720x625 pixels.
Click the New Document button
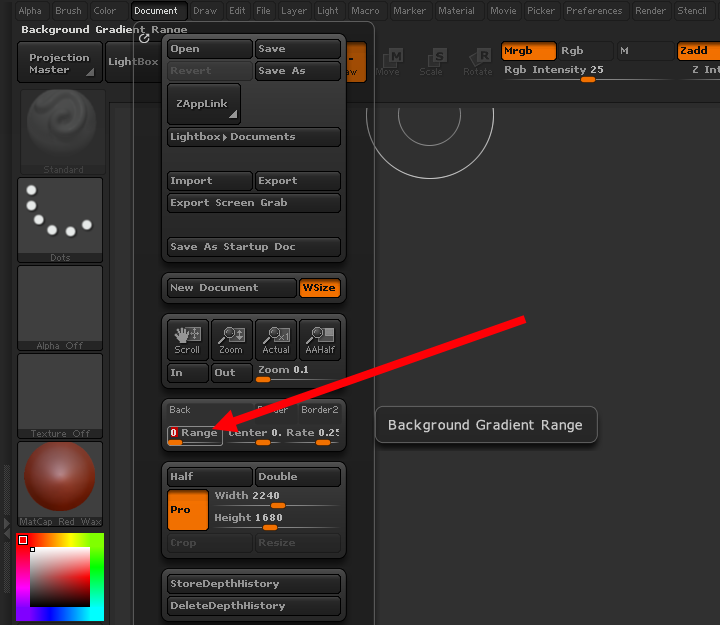coord(232,288)
